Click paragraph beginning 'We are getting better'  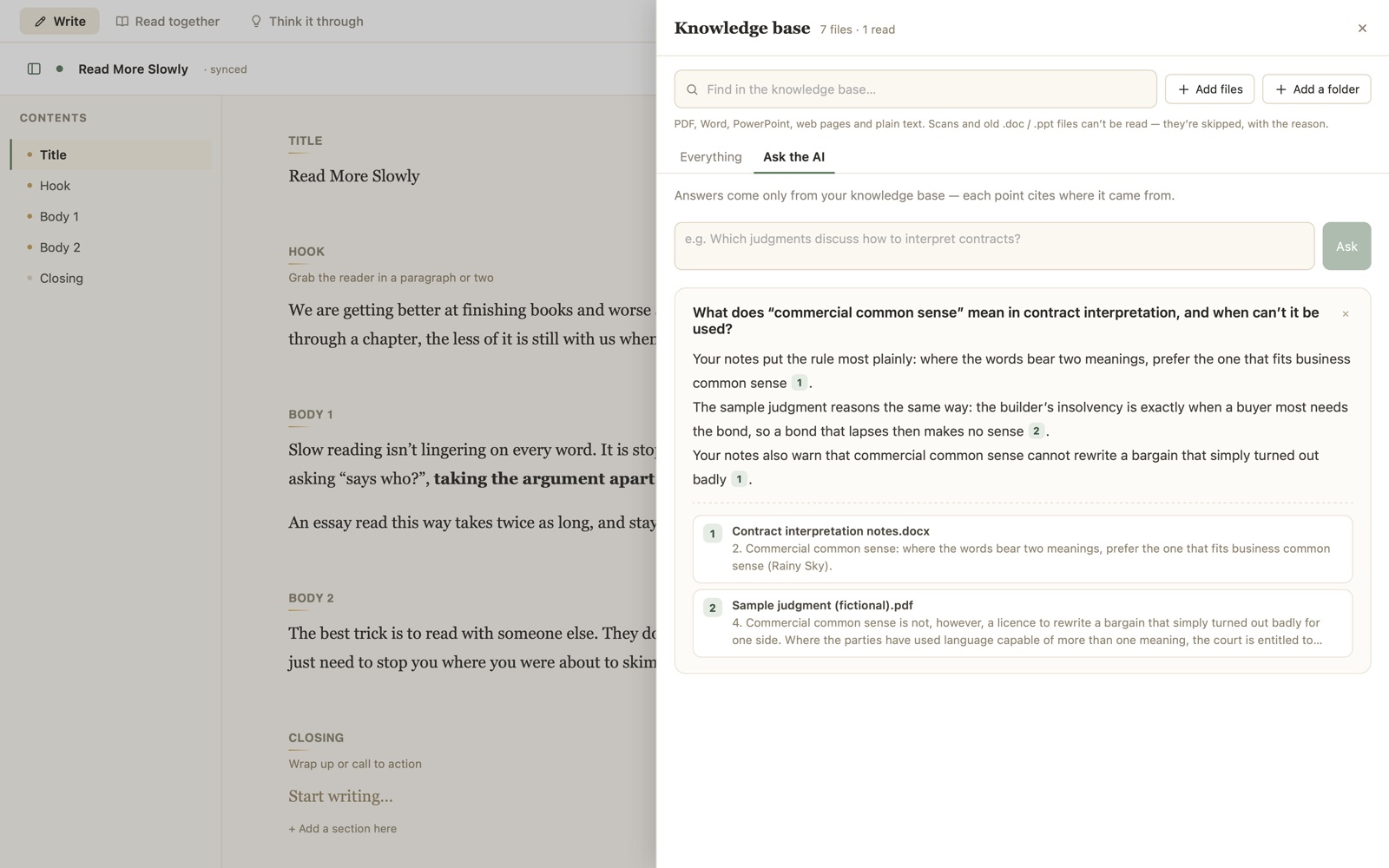coord(472,325)
